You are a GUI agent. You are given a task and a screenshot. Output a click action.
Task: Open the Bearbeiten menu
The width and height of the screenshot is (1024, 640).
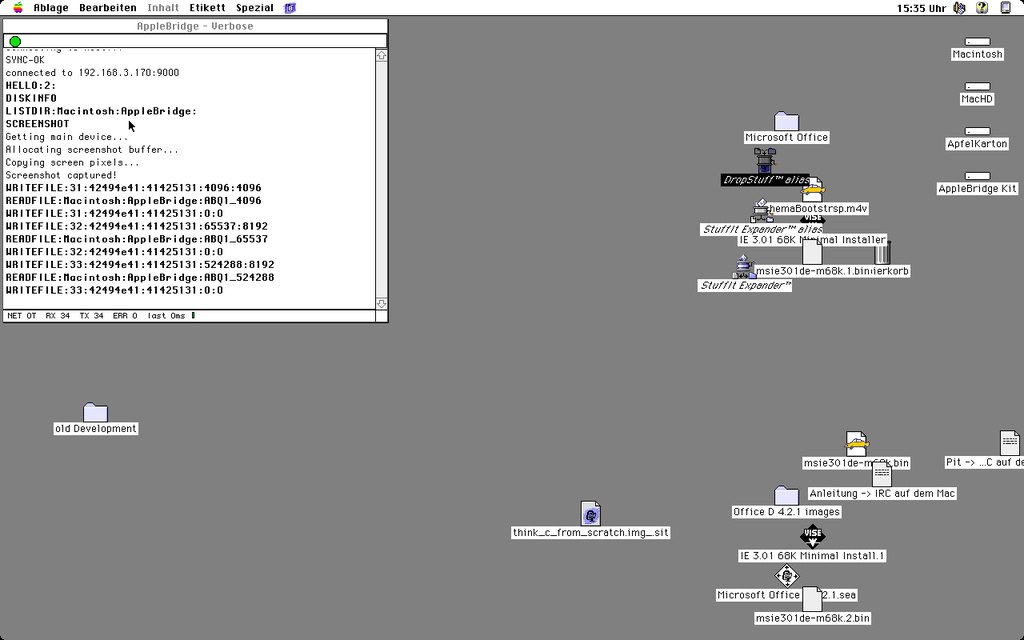pos(108,8)
